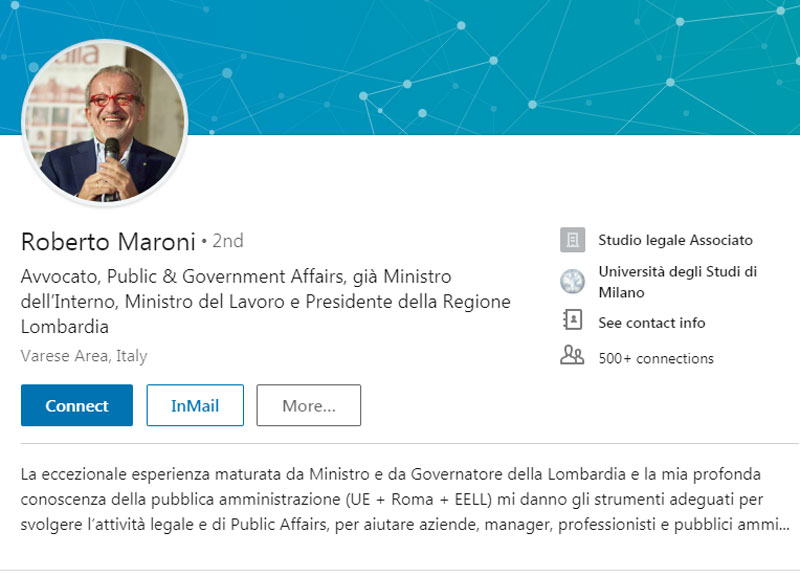Viewport: 800px width, 576px height.
Task: Open the More... options dropdown
Action: 308,405
